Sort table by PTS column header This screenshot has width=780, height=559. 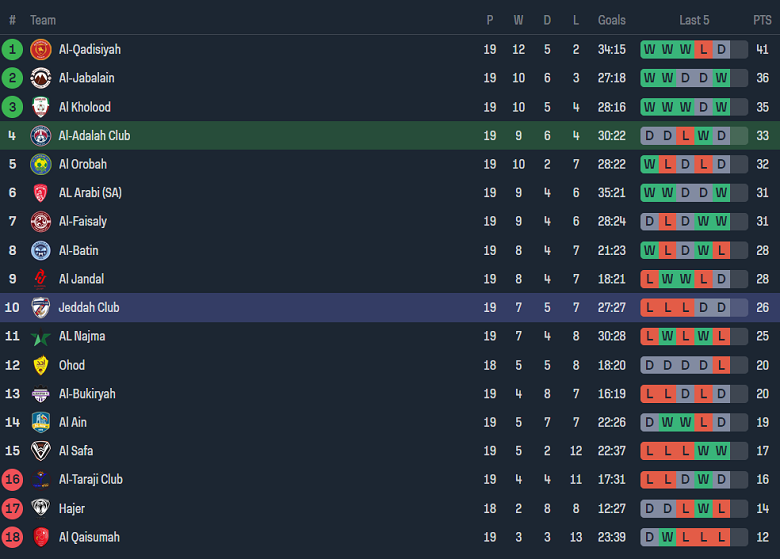(762, 20)
